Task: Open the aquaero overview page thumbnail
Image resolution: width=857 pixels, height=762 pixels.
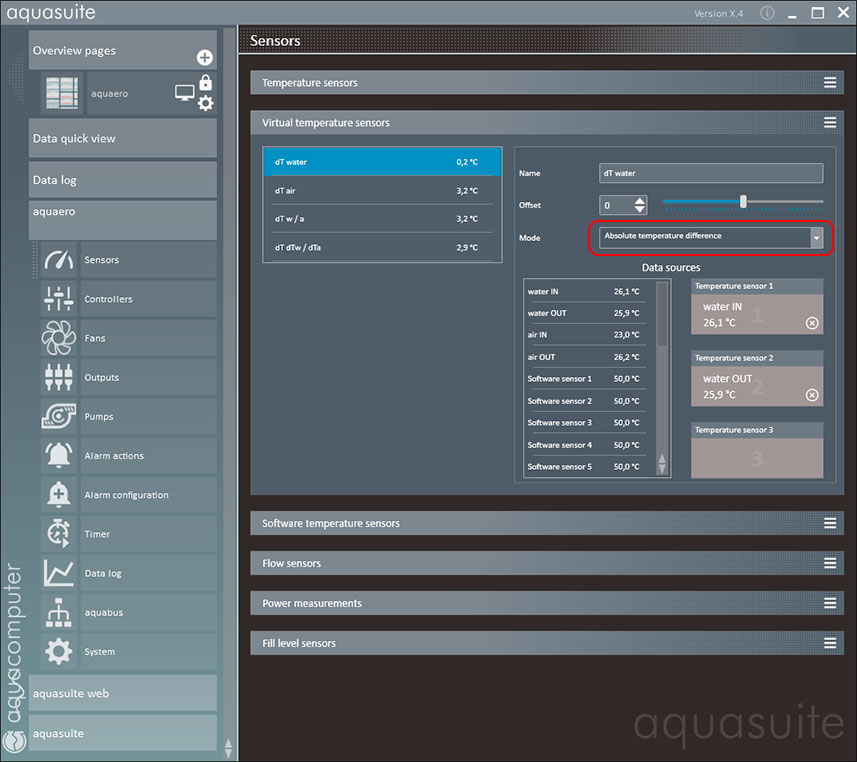Action: point(62,93)
